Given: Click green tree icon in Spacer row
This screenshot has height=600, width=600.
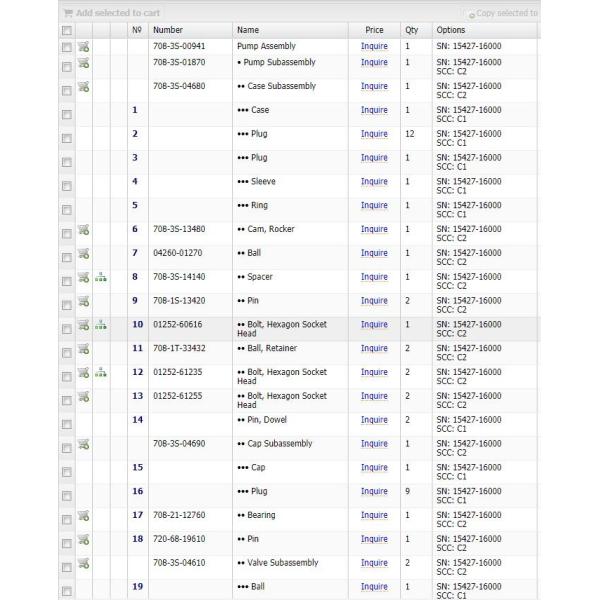Looking at the screenshot, I should coord(101,278).
